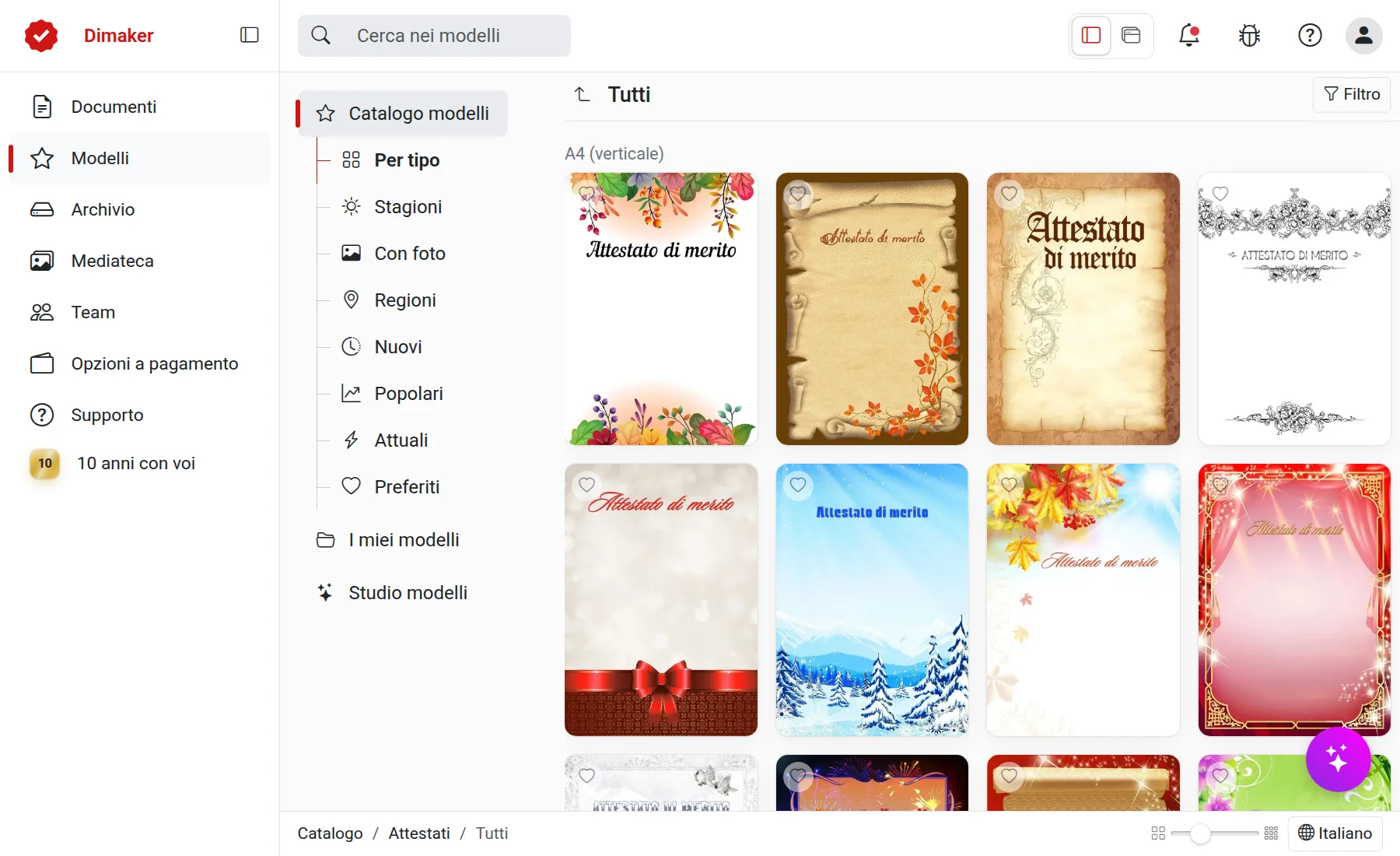Open the help question mark icon
The image size is (1400, 856).
tap(1310, 35)
